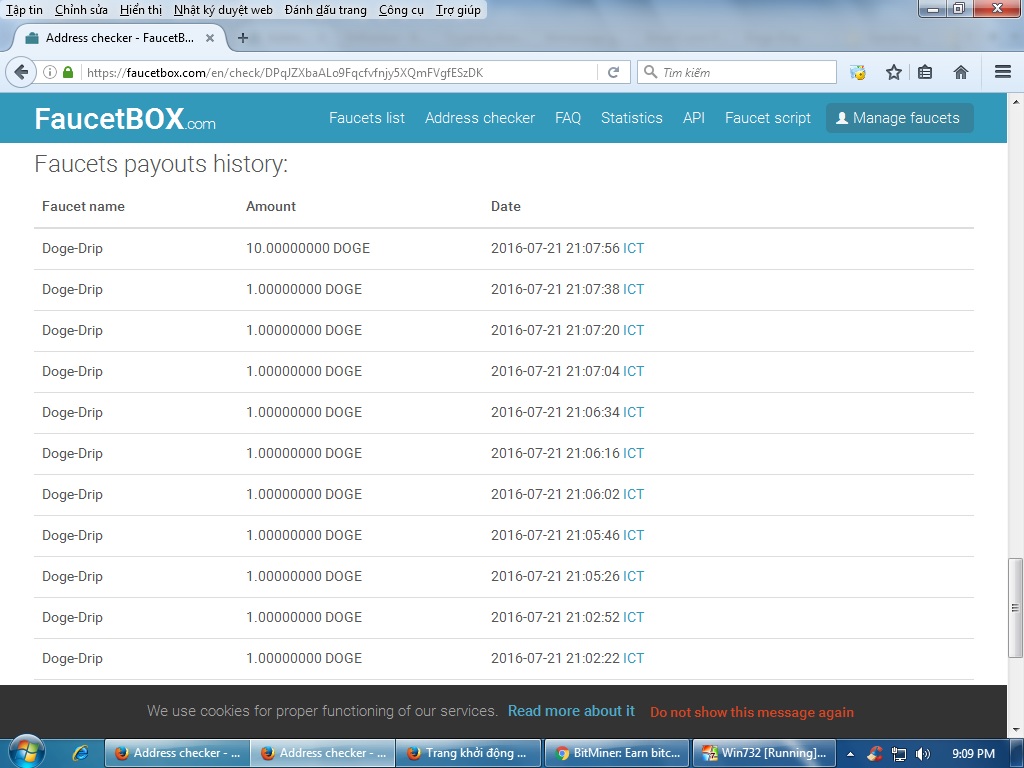Open the API page
Image resolution: width=1024 pixels, height=768 pixels.
click(x=694, y=118)
